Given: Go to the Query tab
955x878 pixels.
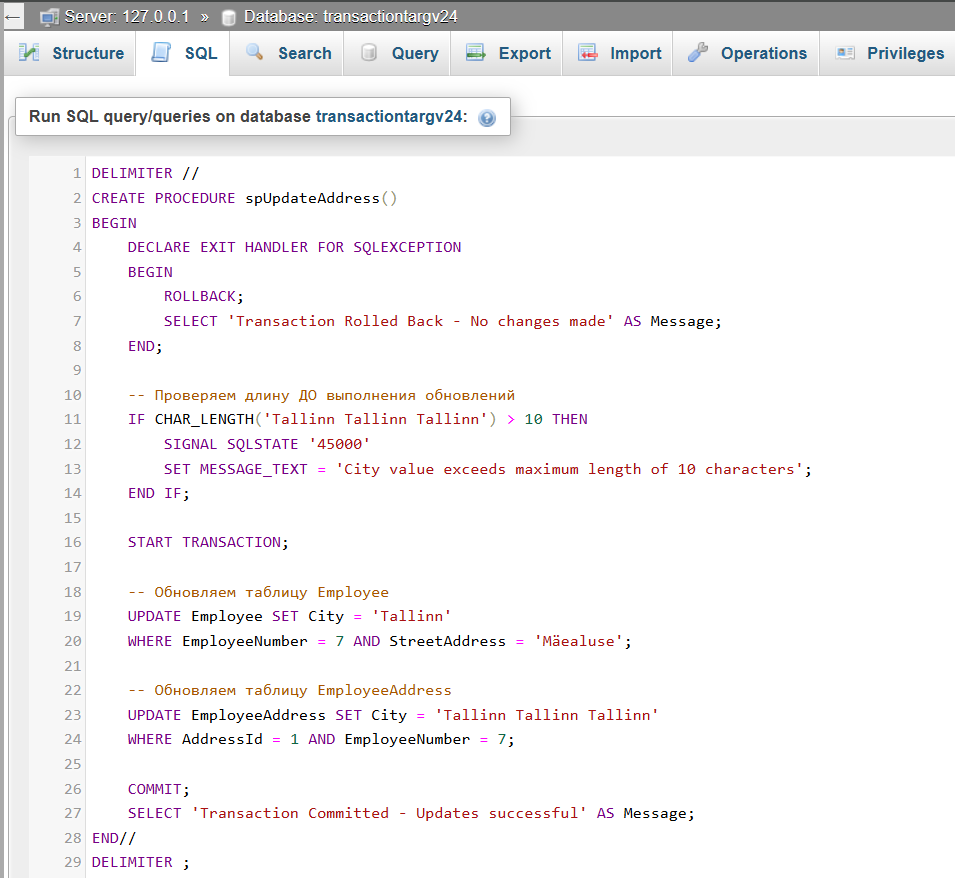Looking at the screenshot, I should coord(398,54).
